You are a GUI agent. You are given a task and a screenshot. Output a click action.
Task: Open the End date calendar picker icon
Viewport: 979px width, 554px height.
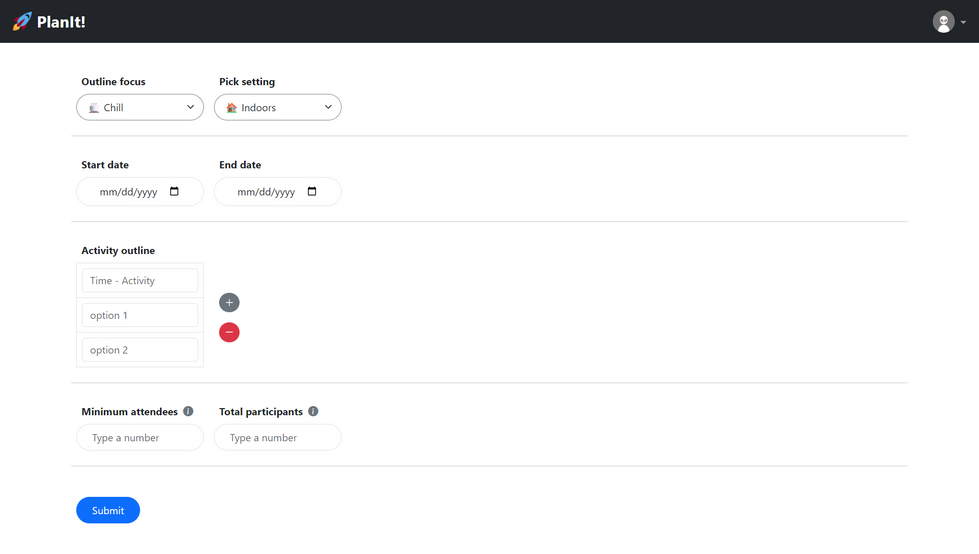[x=312, y=191]
